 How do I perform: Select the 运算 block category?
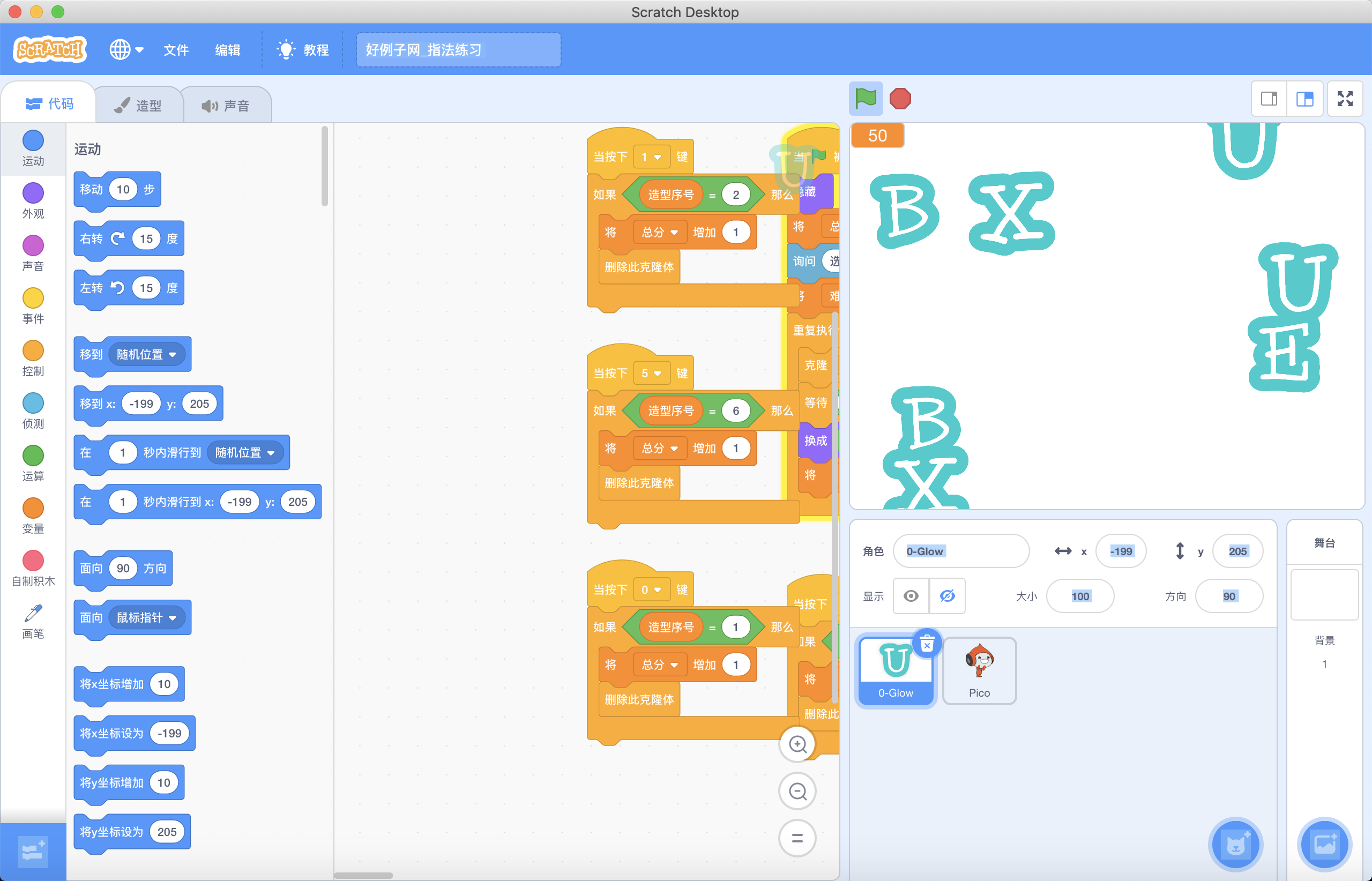coord(33,464)
